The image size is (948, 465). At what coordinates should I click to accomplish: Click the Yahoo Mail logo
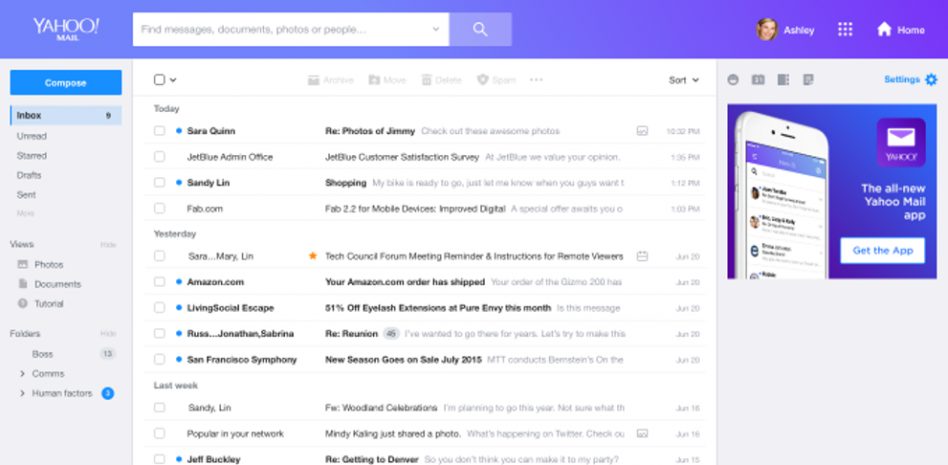pyautogui.click(x=66, y=28)
